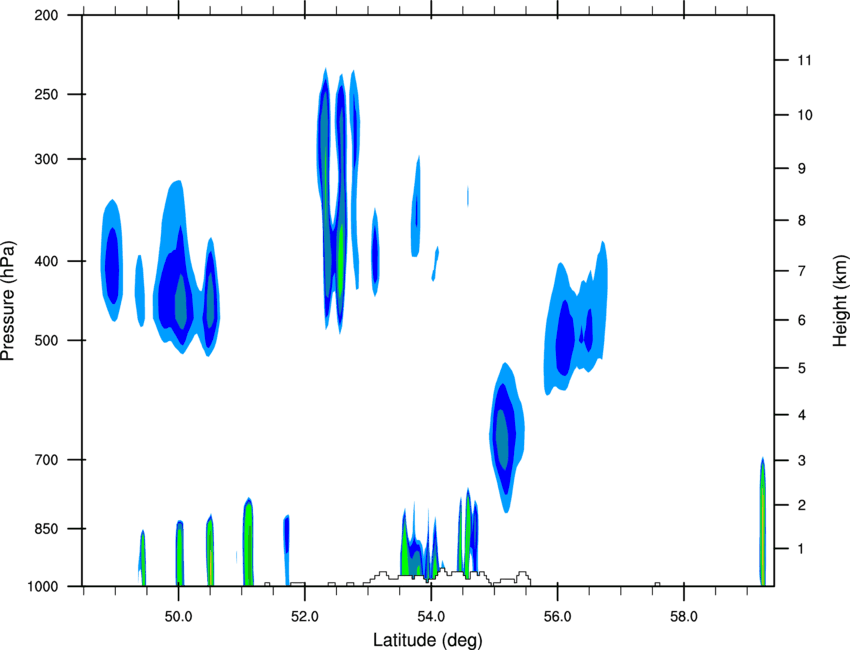Click the green column at the far right near 59 degrees
Image resolution: width=850 pixels, height=650 pixels.
[x=762, y=522]
